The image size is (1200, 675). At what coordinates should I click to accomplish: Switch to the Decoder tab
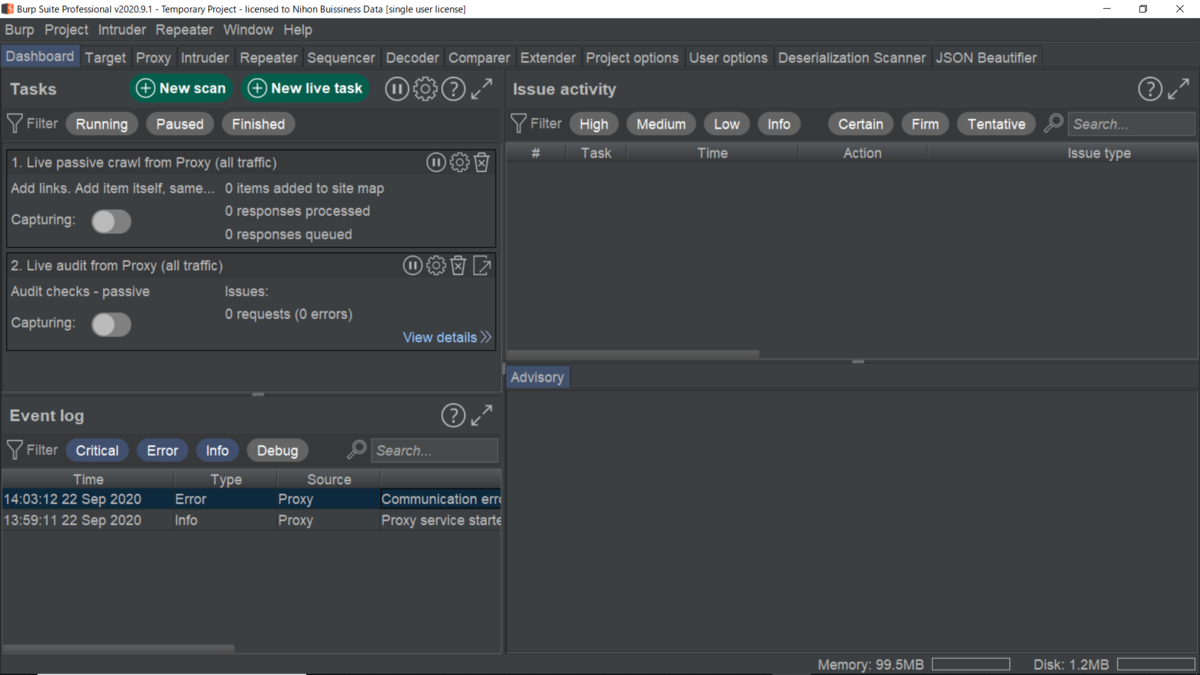(413, 57)
